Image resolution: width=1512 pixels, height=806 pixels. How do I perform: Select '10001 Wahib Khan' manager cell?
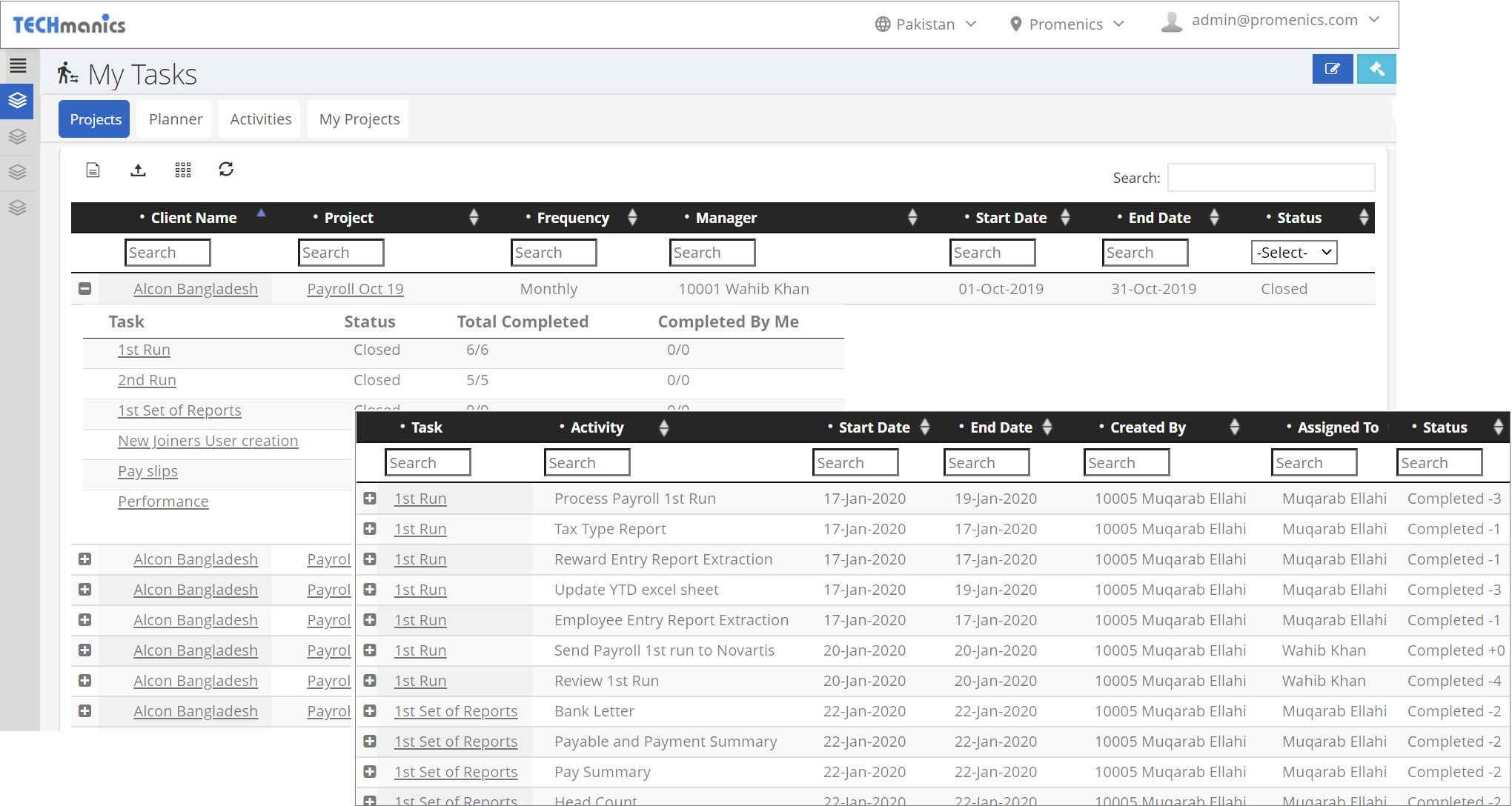point(743,289)
